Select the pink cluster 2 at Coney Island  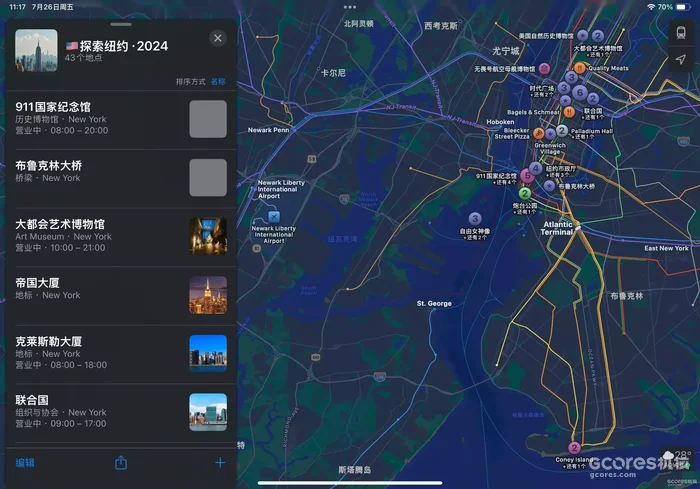click(574, 447)
